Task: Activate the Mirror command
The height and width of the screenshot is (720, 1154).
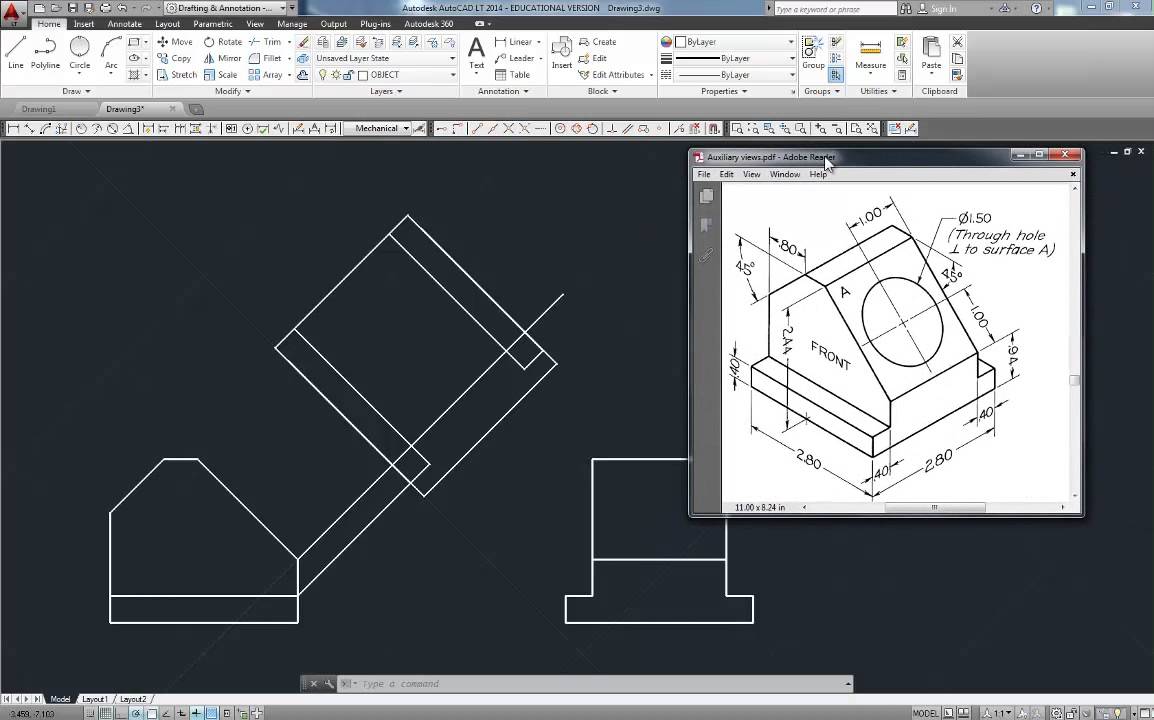Action: coord(222,58)
